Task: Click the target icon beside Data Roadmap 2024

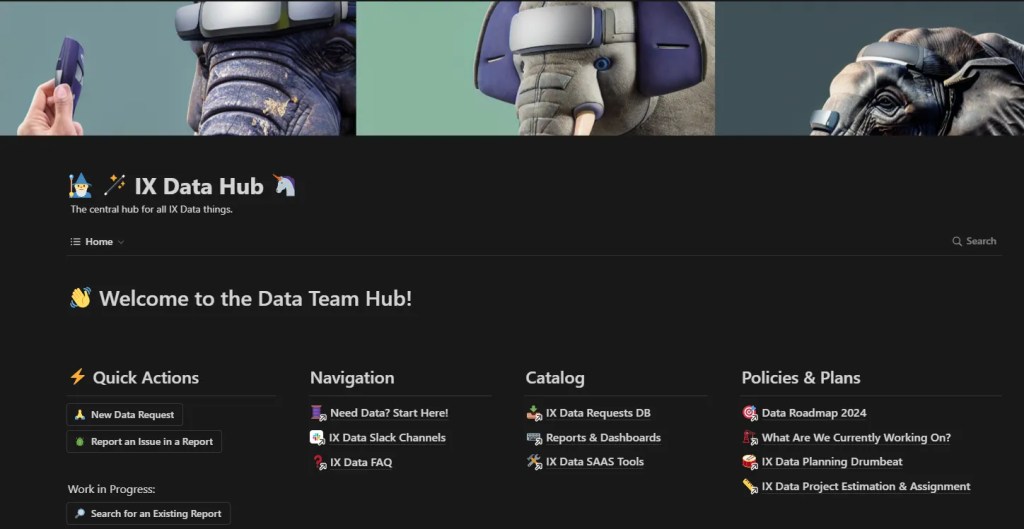Action: coord(750,413)
